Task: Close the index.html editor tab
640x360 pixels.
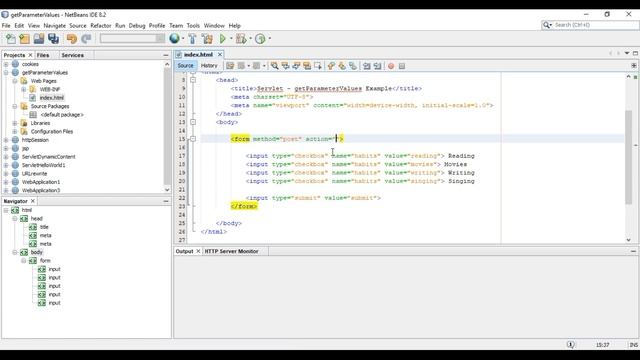Action: click(220, 54)
